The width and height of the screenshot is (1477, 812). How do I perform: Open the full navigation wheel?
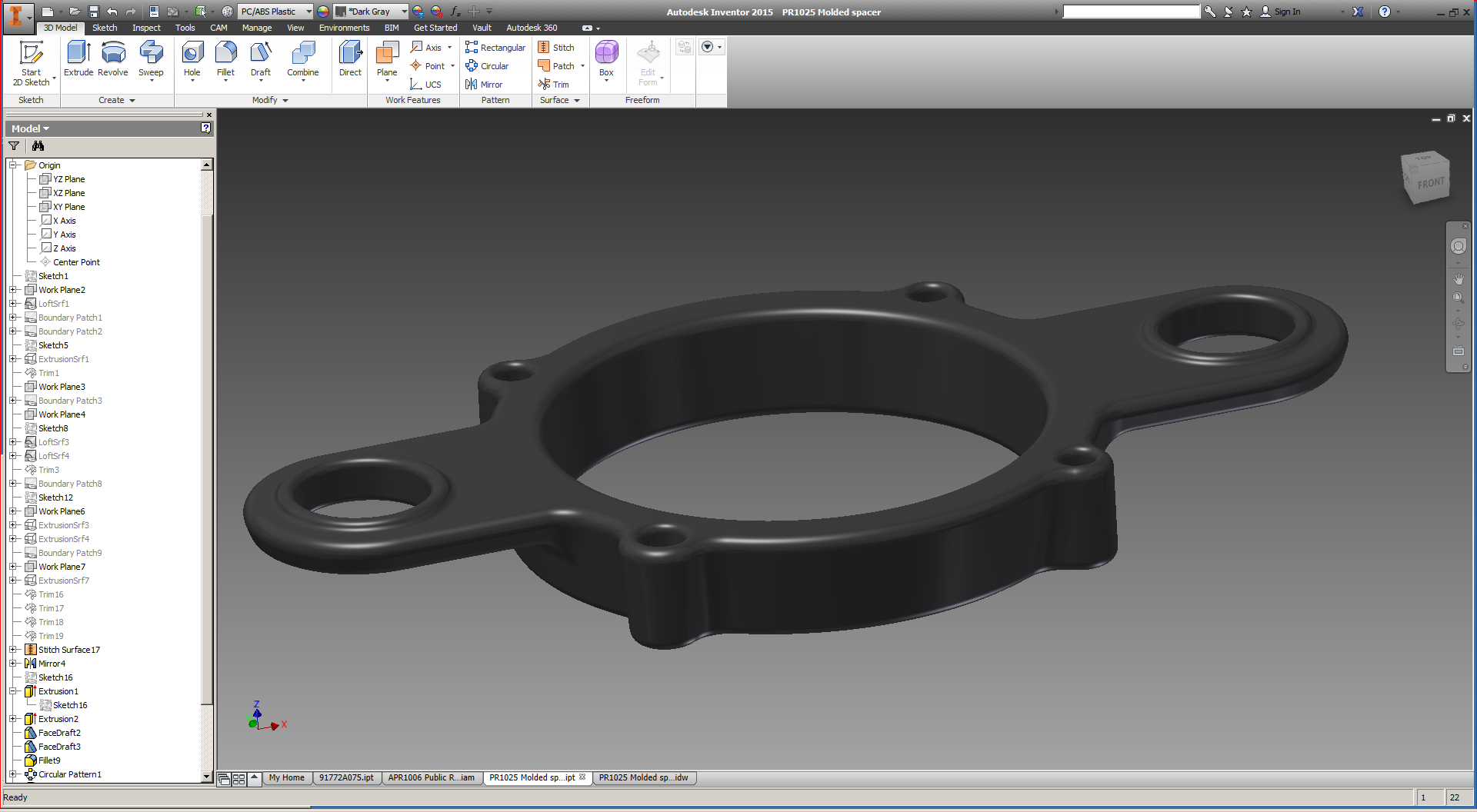[x=1458, y=246]
